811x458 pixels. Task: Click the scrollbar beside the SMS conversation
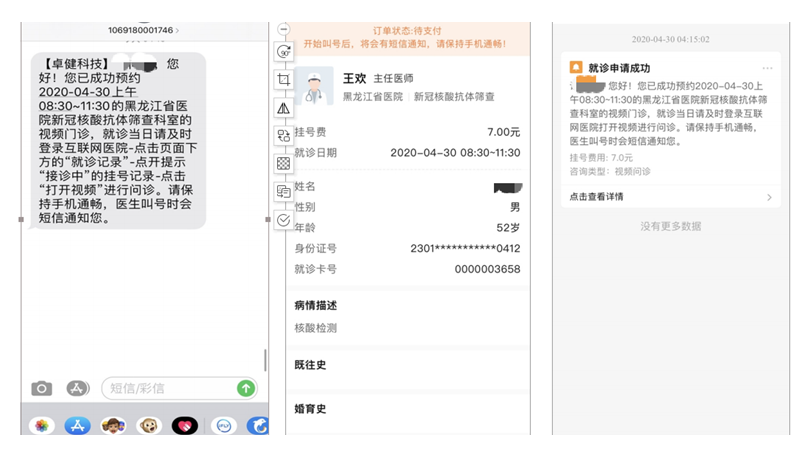click(x=265, y=360)
